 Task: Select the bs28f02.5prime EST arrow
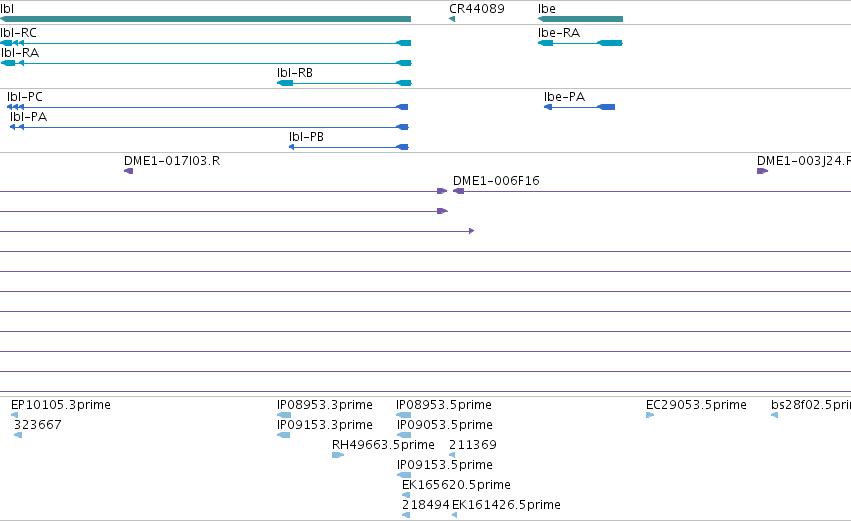click(774, 415)
